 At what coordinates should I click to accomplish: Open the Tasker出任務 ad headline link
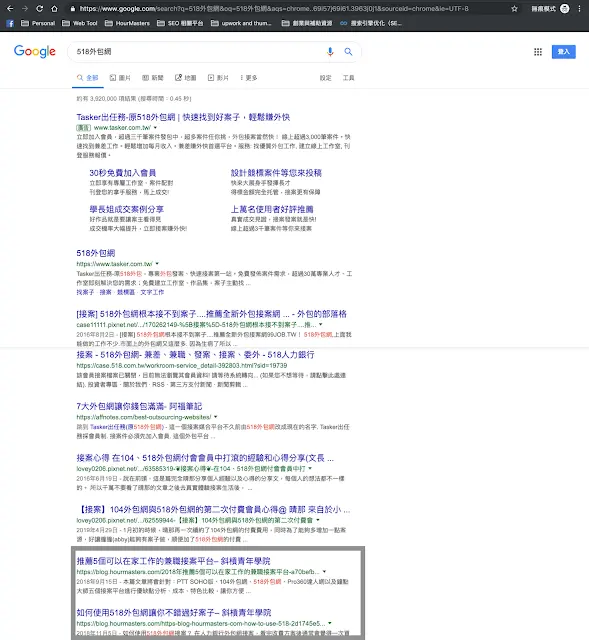(183, 117)
